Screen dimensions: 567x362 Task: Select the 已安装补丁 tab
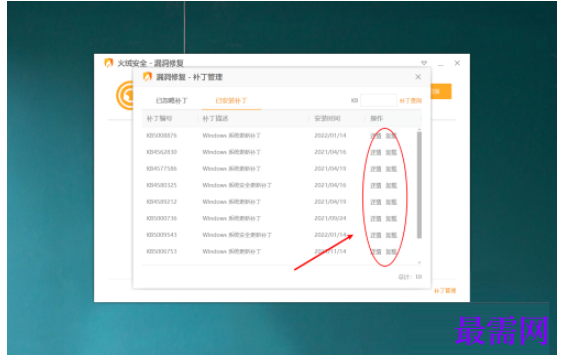pyautogui.click(x=231, y=101)
